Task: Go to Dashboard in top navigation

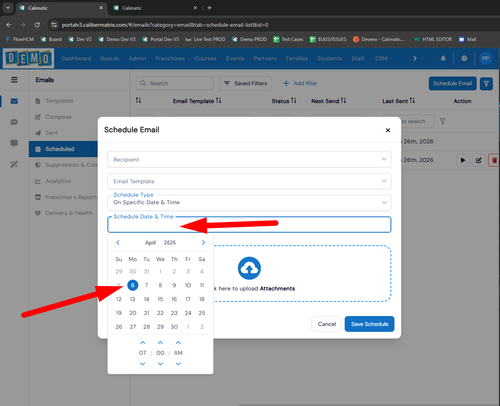Action: pos(76,58)
